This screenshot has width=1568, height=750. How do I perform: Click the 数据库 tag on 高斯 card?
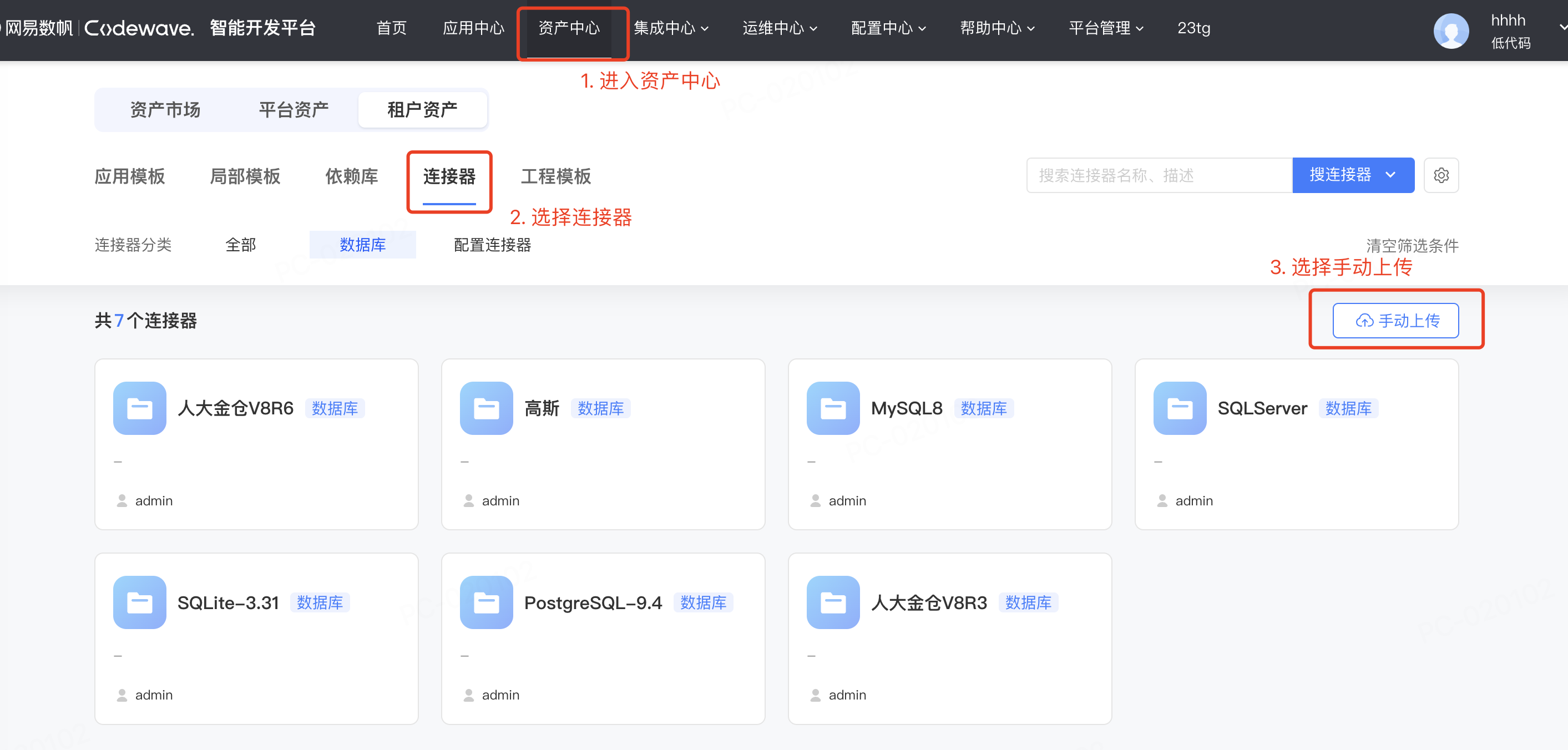click(601, 408)
